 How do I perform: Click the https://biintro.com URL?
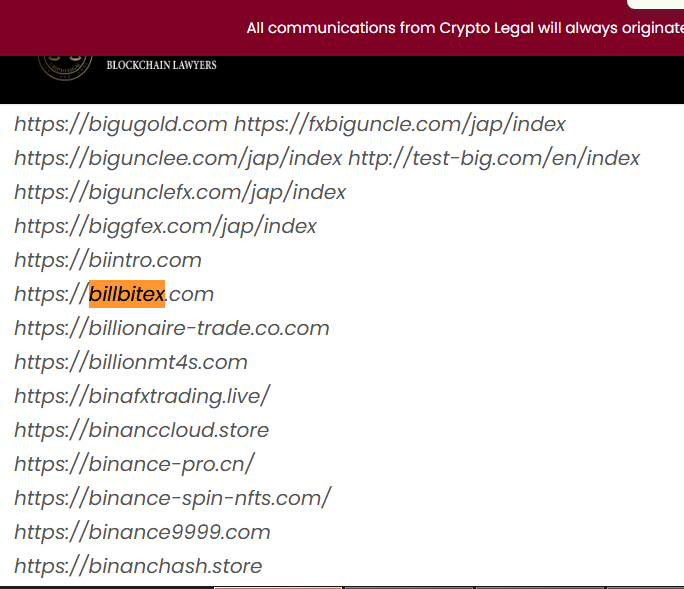coord(108,260)
